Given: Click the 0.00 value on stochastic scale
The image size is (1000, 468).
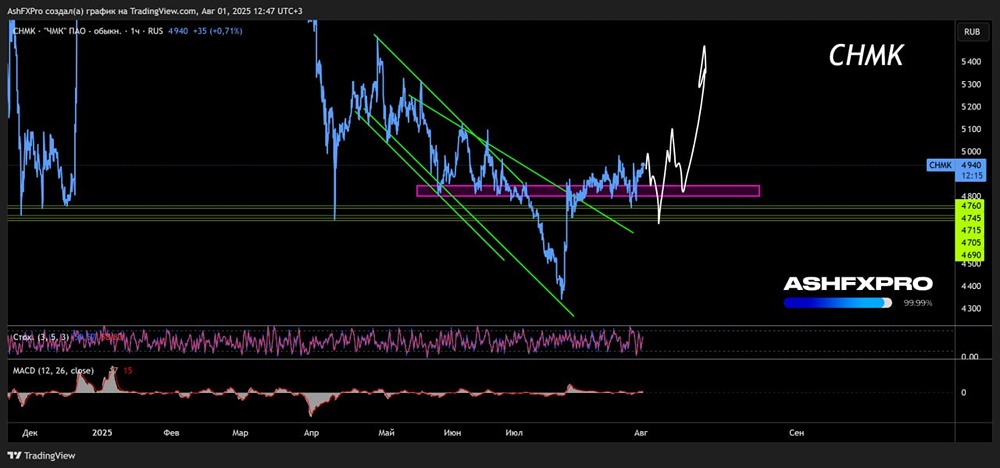Looking at the screenshot, I should [x=968, y=356].
